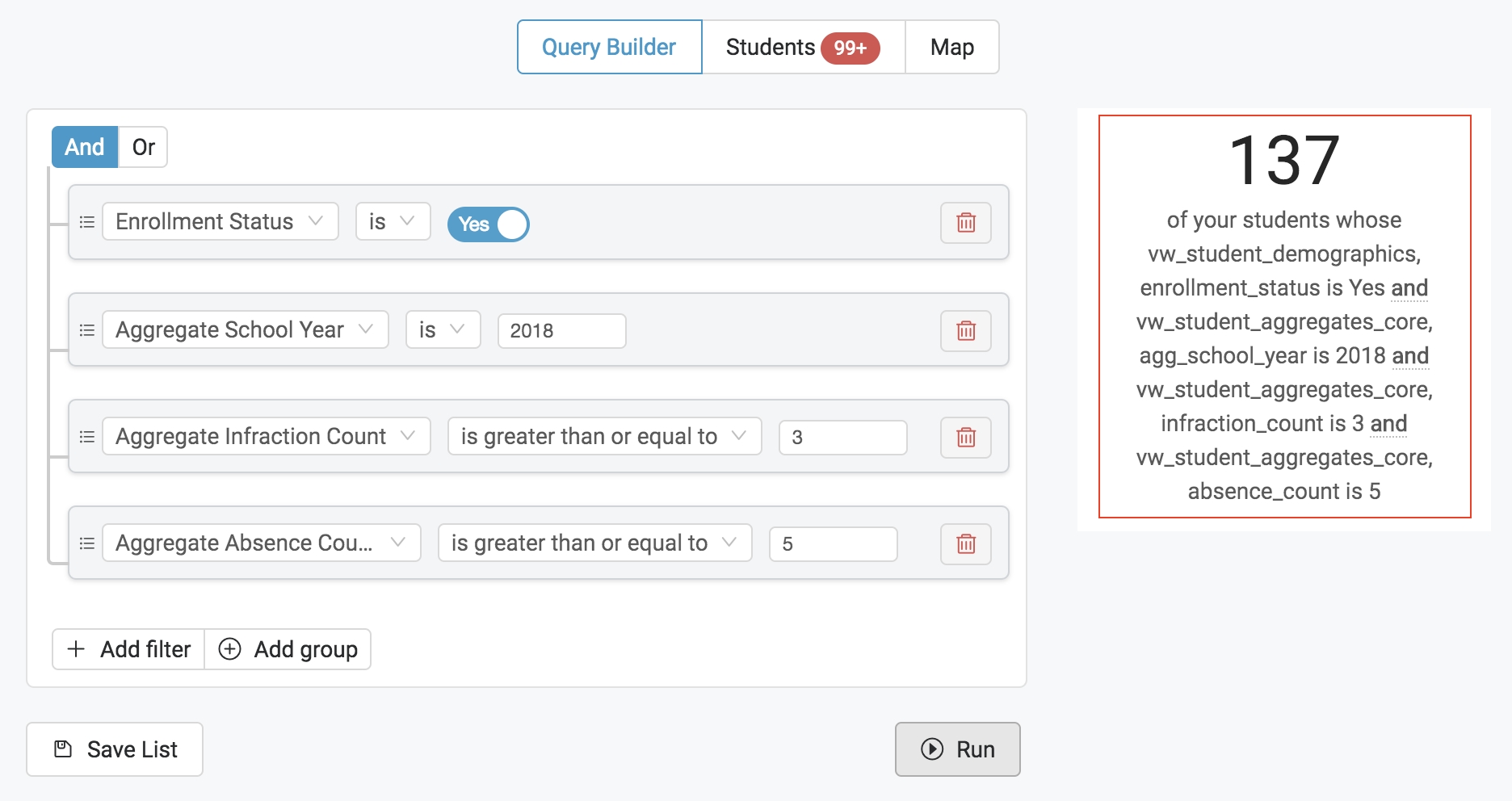Open the Aggregate Infraction Count operator dropdown

[605, 436]
